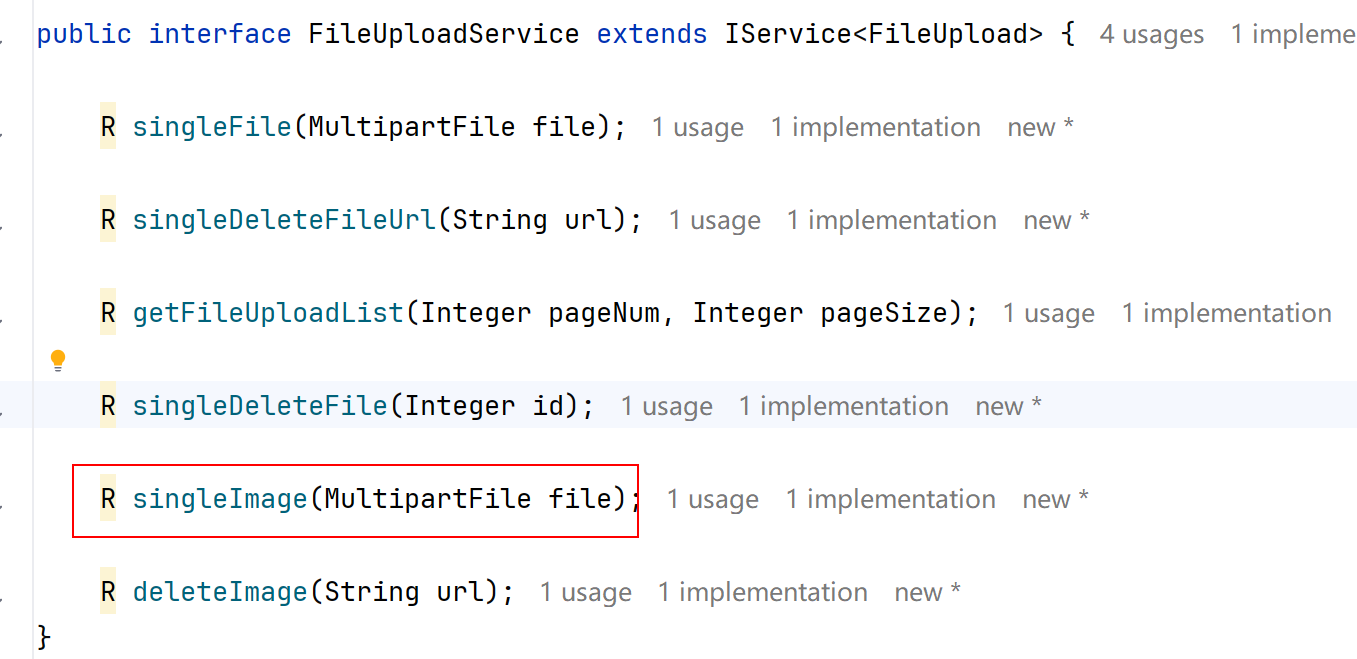Click the getFileUploadList method name
Image resolution: width=1357 pixels, height=659 pixels.
pos(268,313)
